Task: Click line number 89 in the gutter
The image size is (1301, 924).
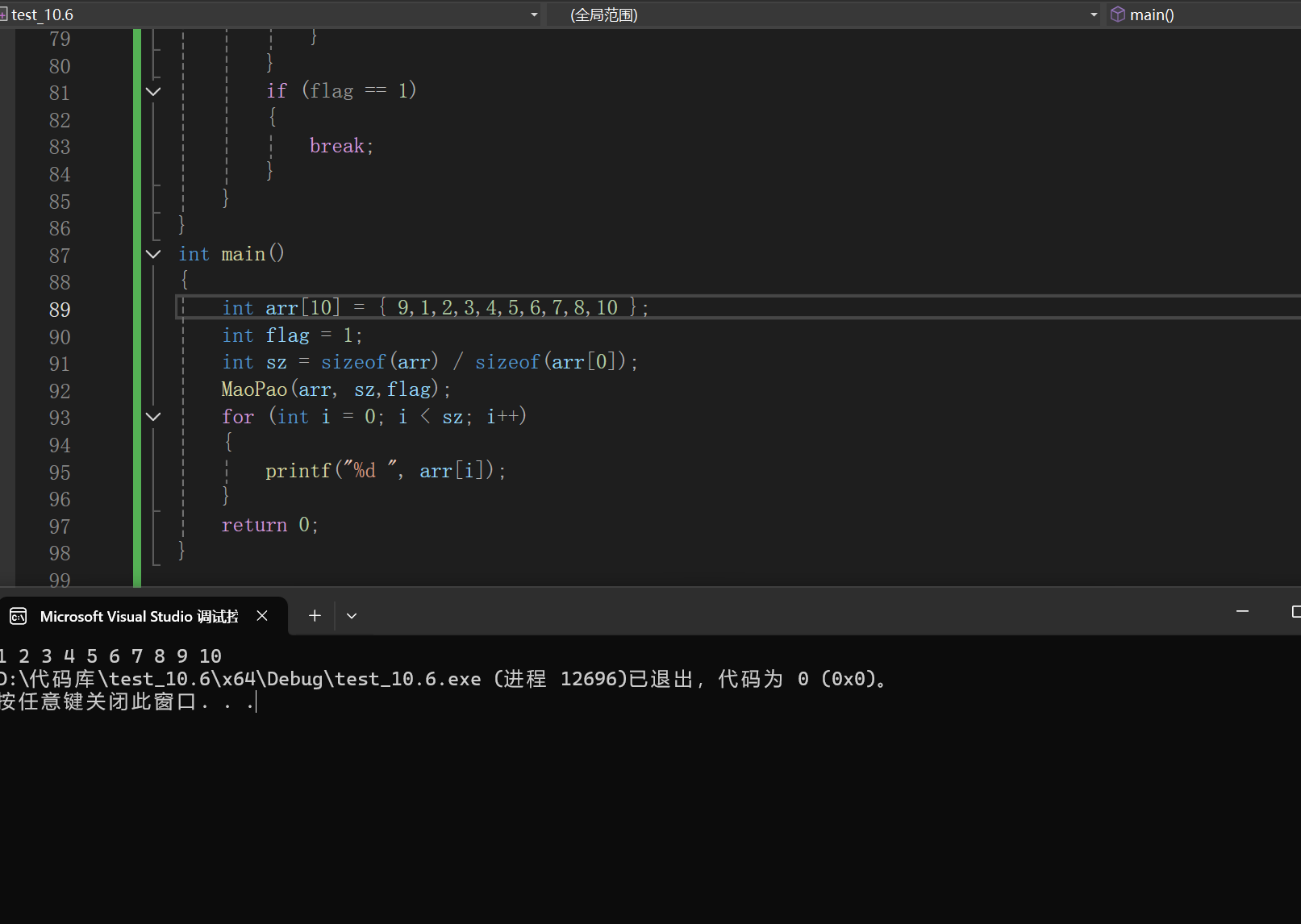Action: click(60, 310)
